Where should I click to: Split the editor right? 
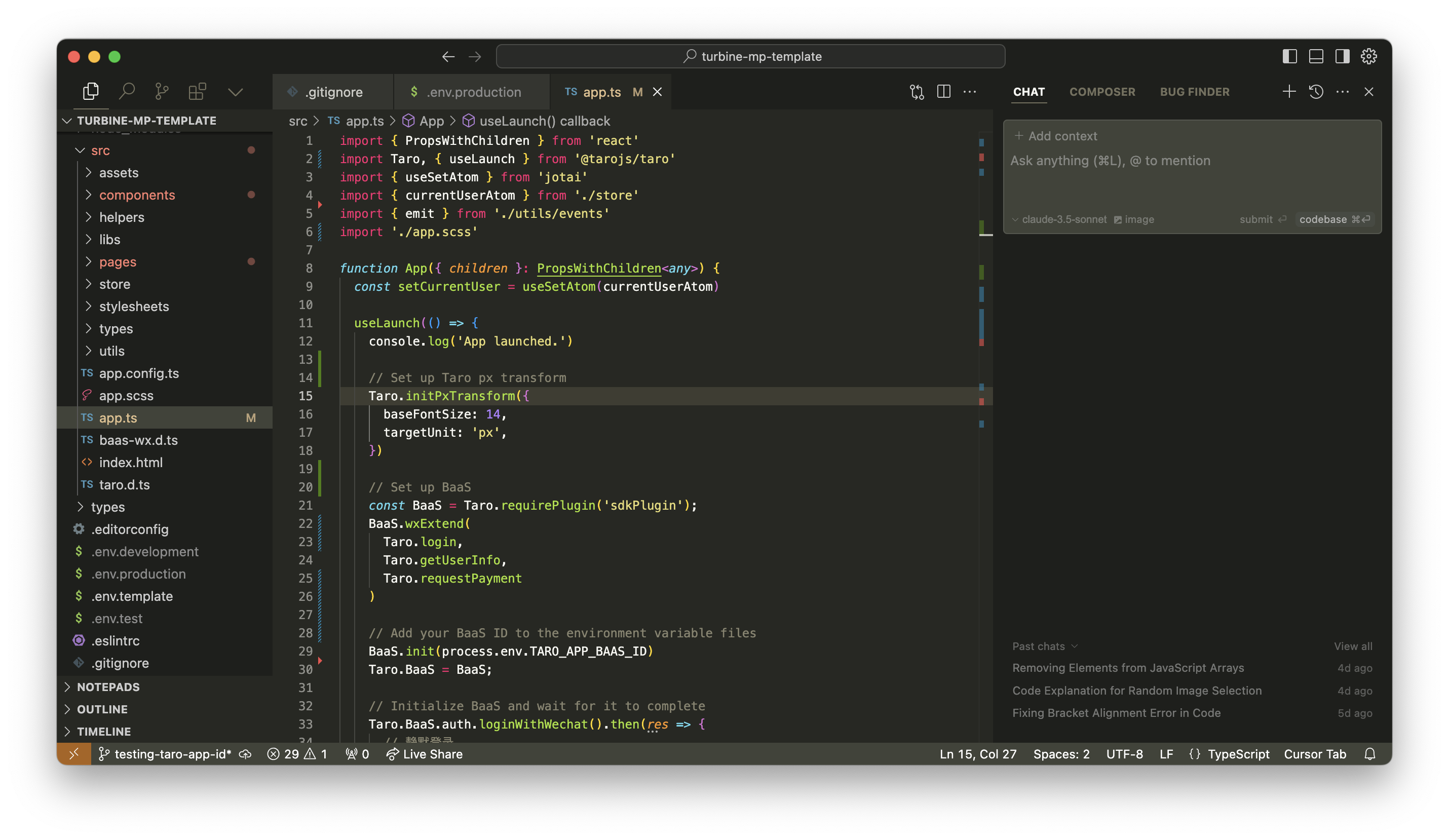(x=943, y=92)
